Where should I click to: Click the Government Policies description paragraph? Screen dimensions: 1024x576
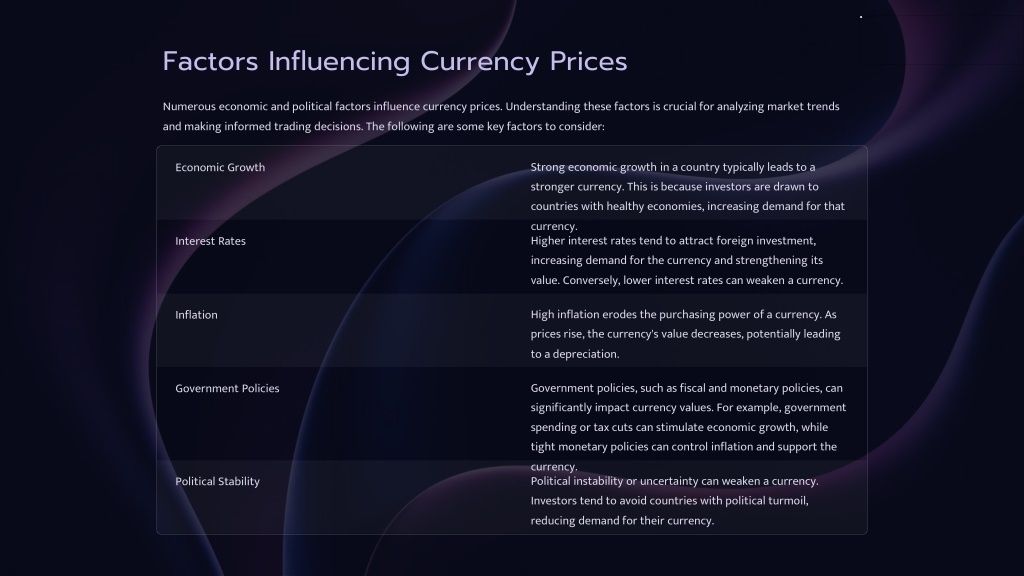[688, 427]
